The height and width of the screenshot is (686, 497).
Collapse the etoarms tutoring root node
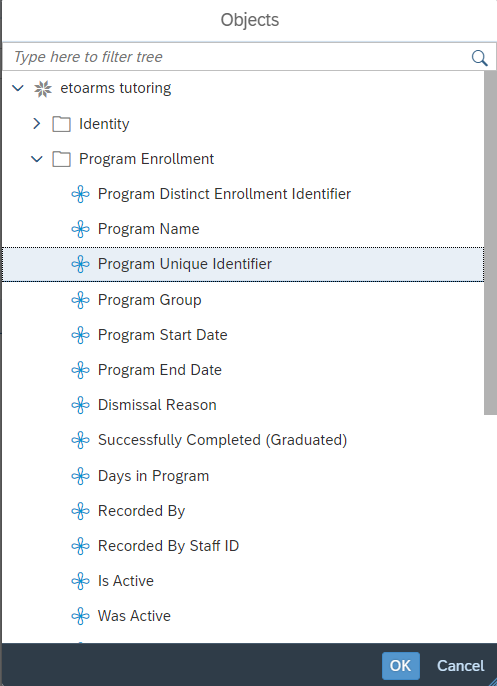(x=18, y=88)
